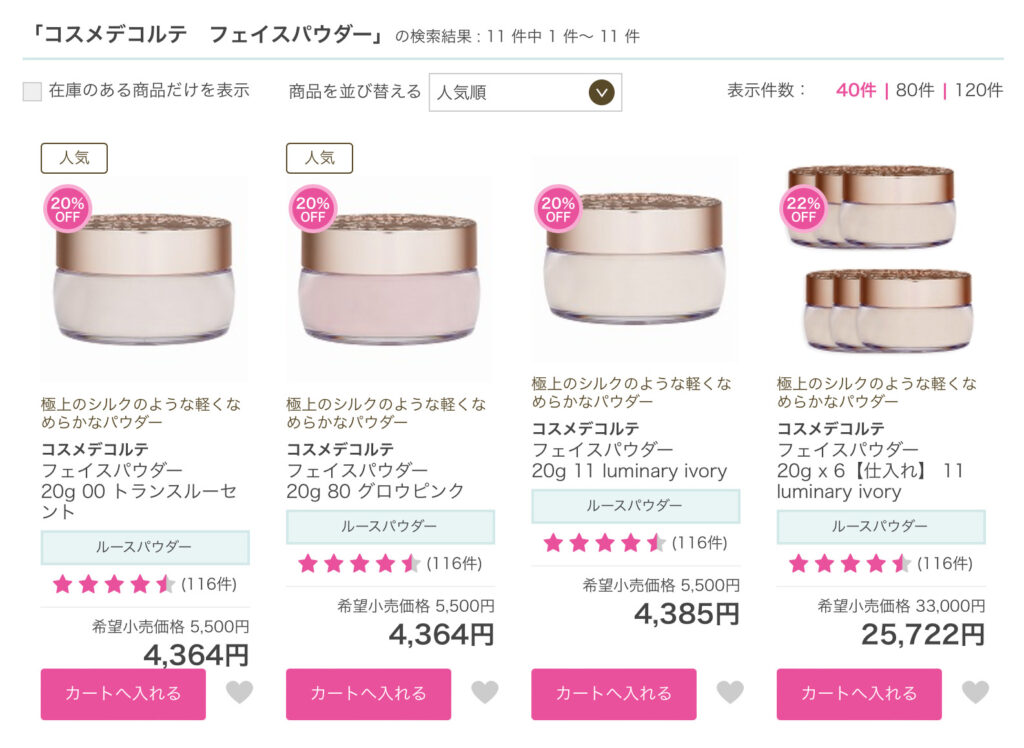Show 80件 per page

pos(915,90)
